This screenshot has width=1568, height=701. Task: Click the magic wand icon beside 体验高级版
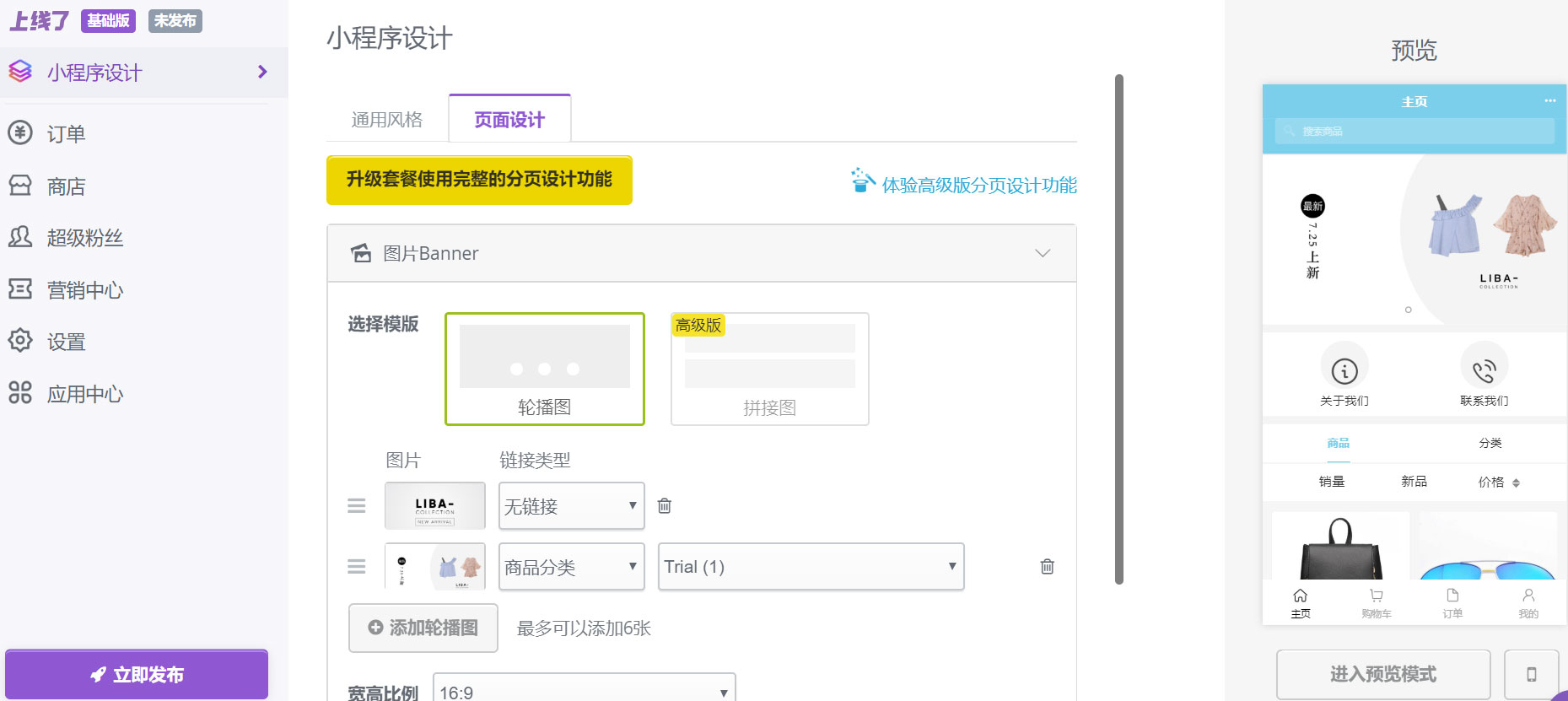(x=862, y=181)
